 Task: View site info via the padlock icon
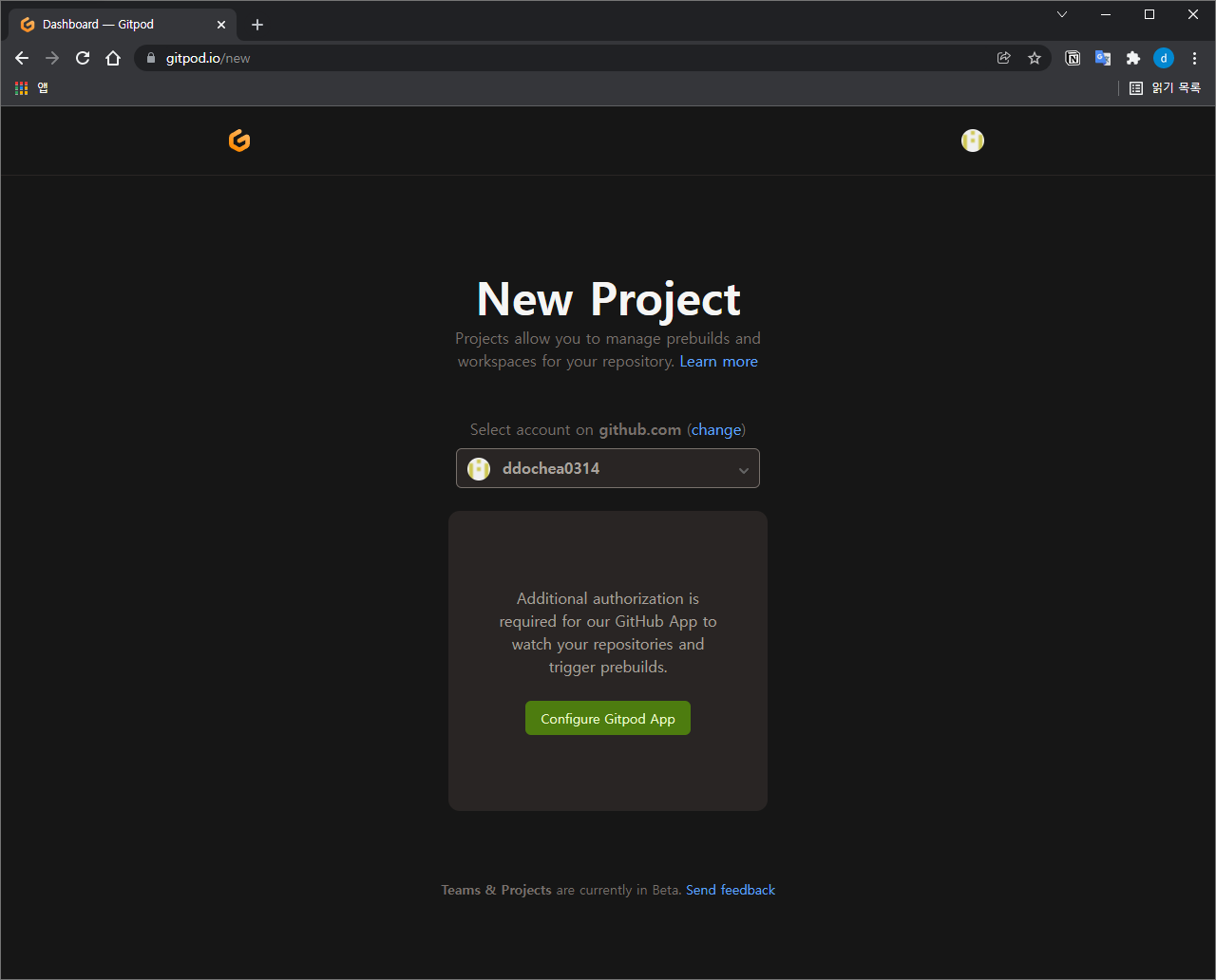point(150,58)
